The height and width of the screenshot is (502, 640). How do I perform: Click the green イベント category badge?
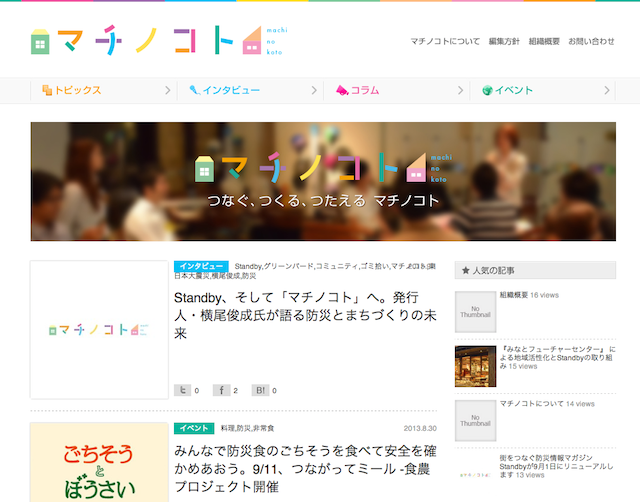[194, 428]
